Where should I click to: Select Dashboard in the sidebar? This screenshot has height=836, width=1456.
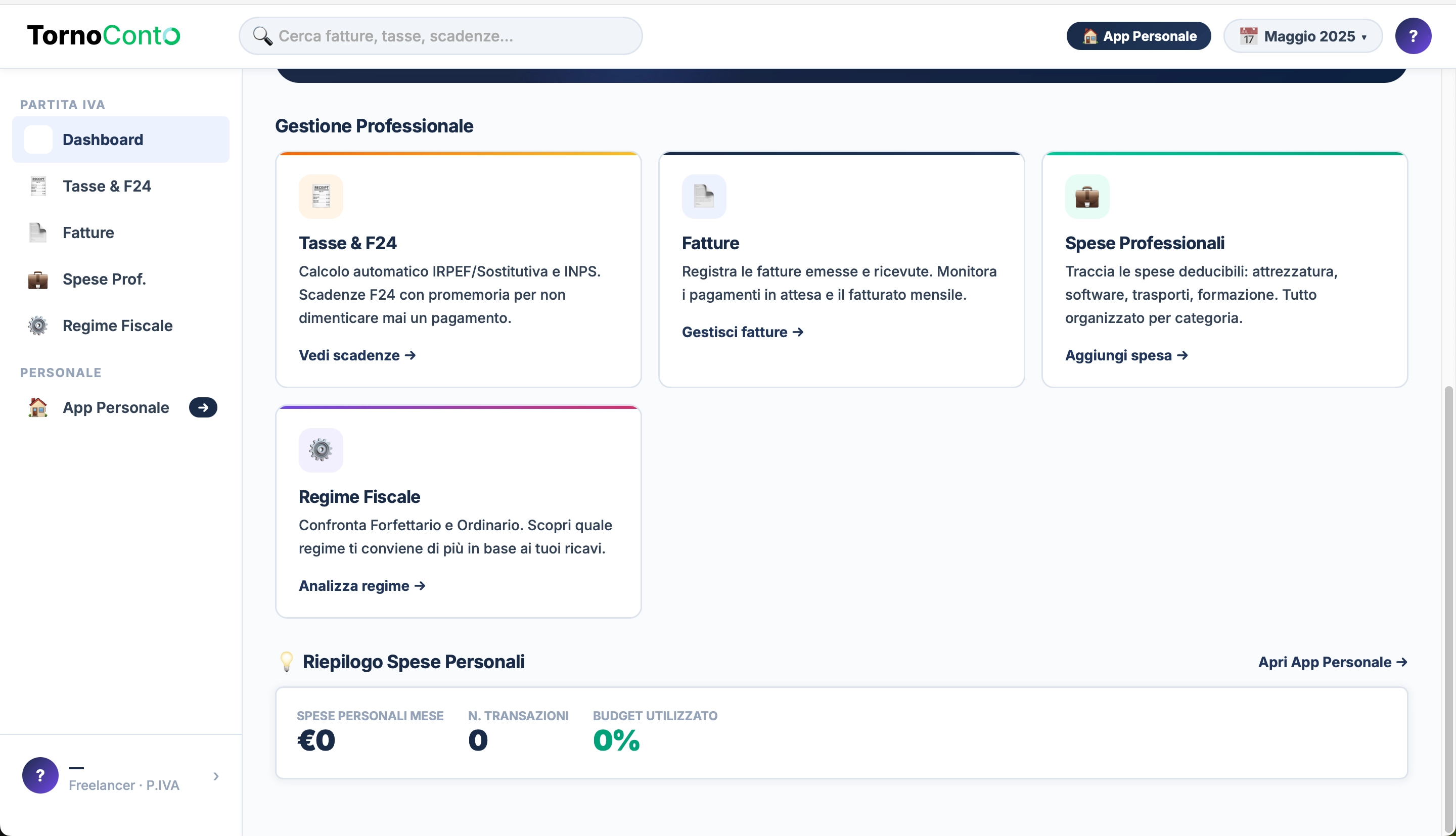[x=120, y=140]
